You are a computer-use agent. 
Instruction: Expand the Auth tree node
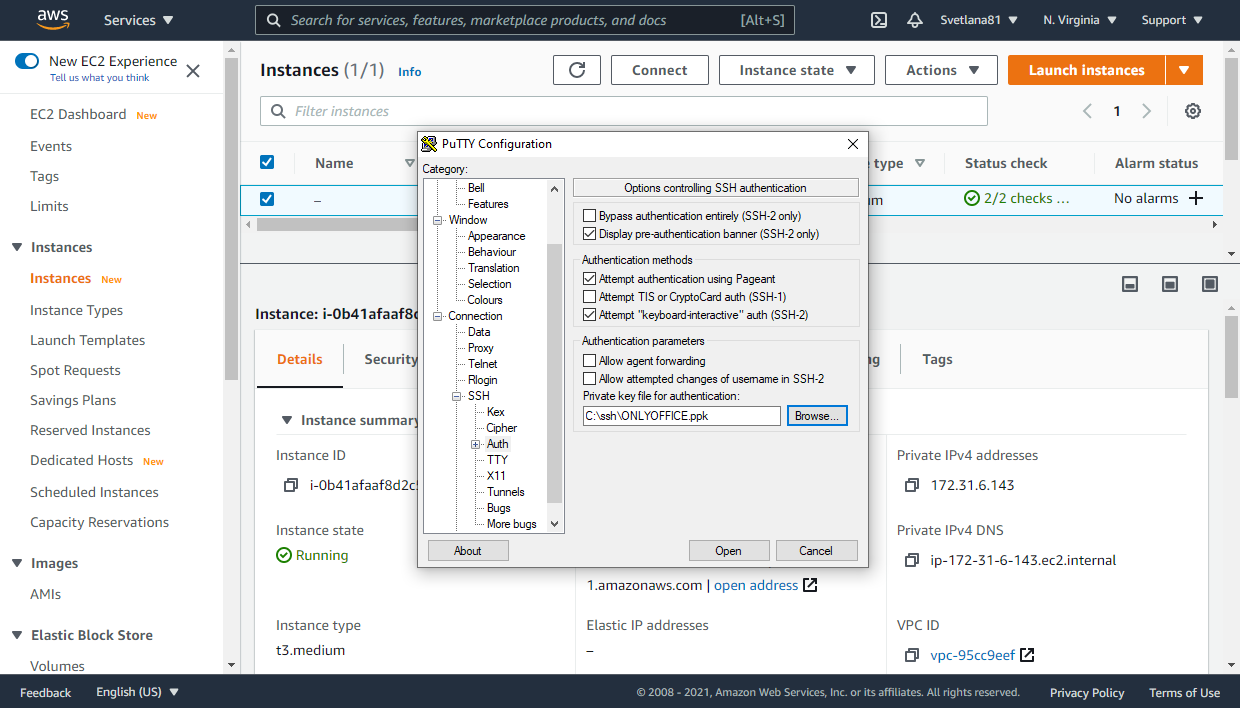tap(476, 444)
